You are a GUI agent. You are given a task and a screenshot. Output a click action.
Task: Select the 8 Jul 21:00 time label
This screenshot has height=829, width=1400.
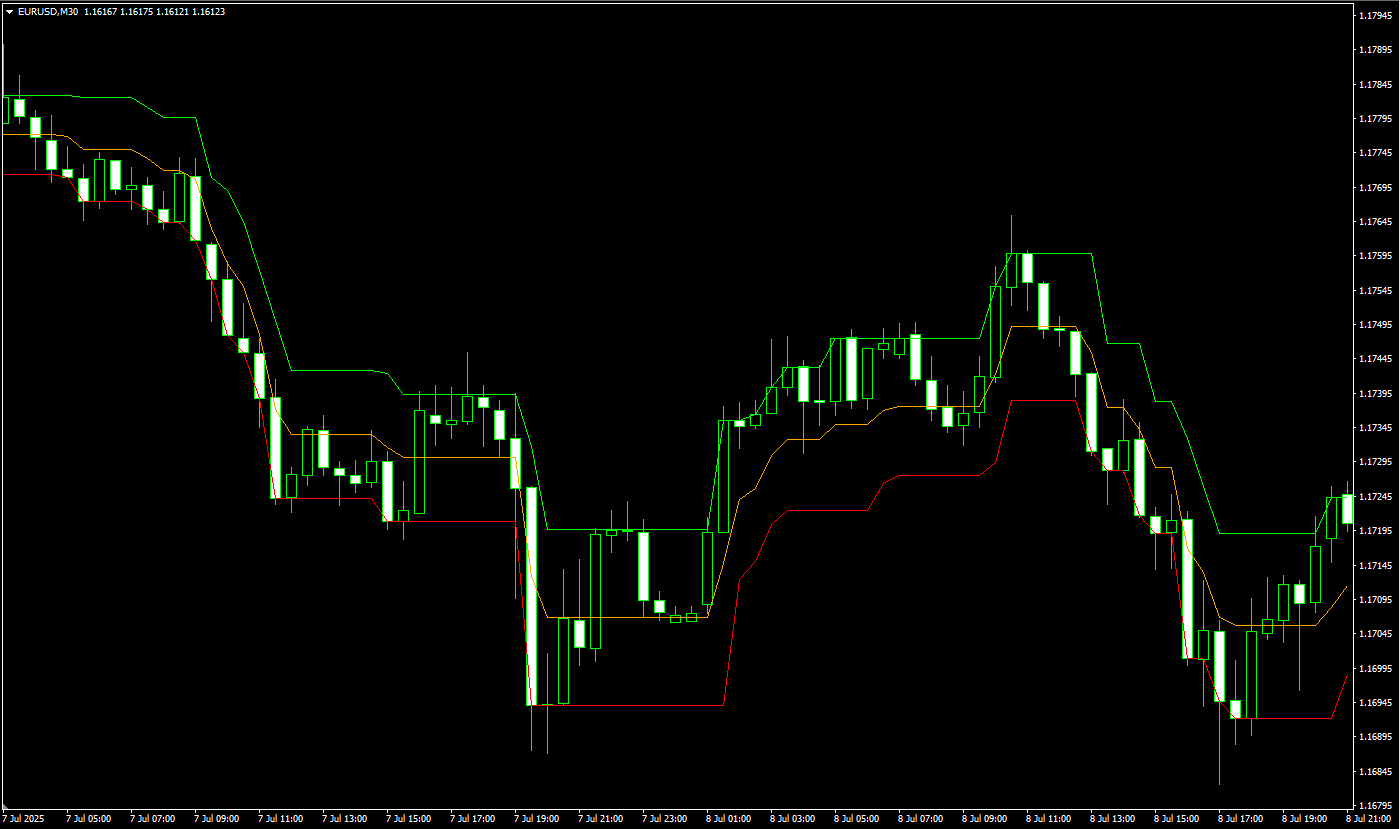pos(1368,819)
